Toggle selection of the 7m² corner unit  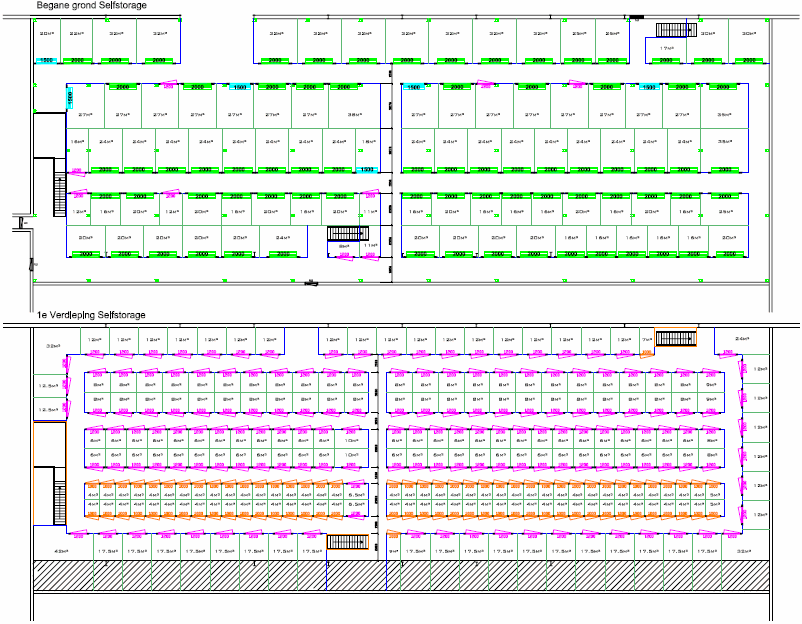(x=646, y=339)
